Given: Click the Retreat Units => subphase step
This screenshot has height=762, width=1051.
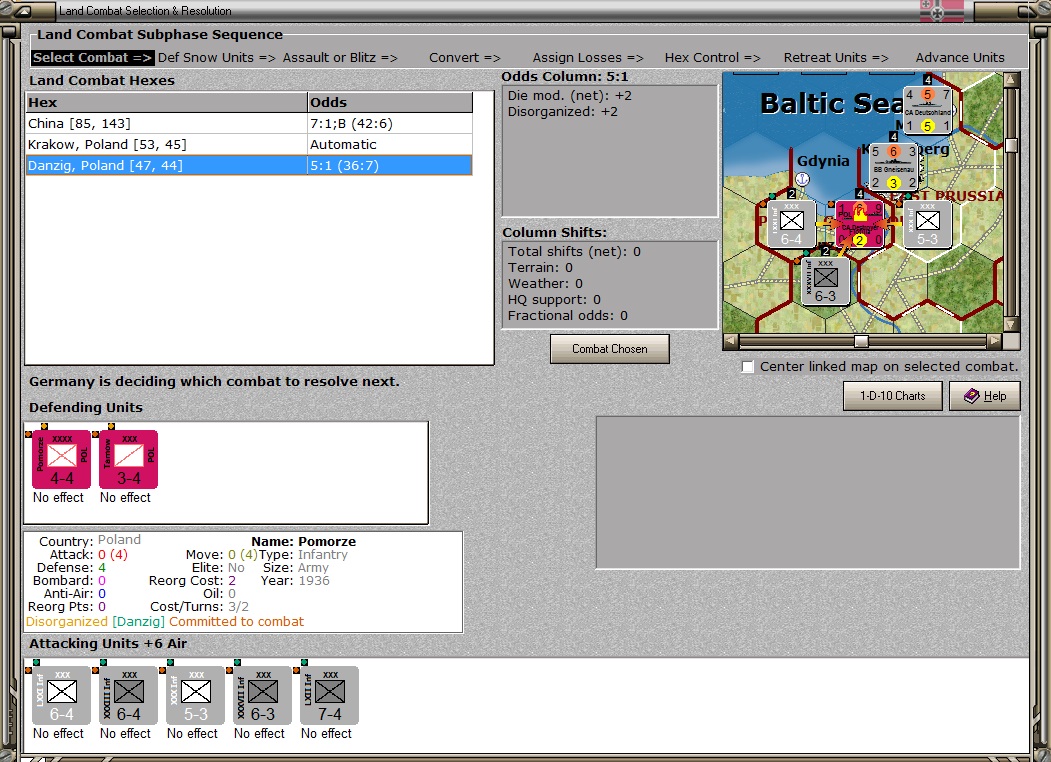Looking at the screenshot, I should tap(836, 58).
